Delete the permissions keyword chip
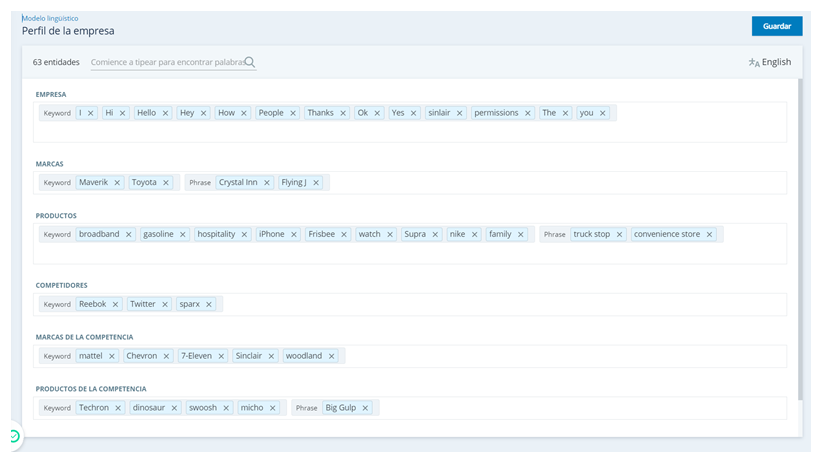The height and width of the screenshot is (458, 816). tap(528, 113)
